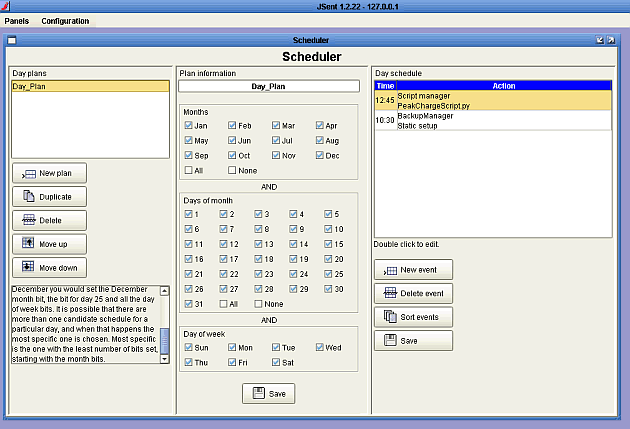630x429 pixels.
Task: Toggle day 1 checkbox
Action: pos(188,214)
